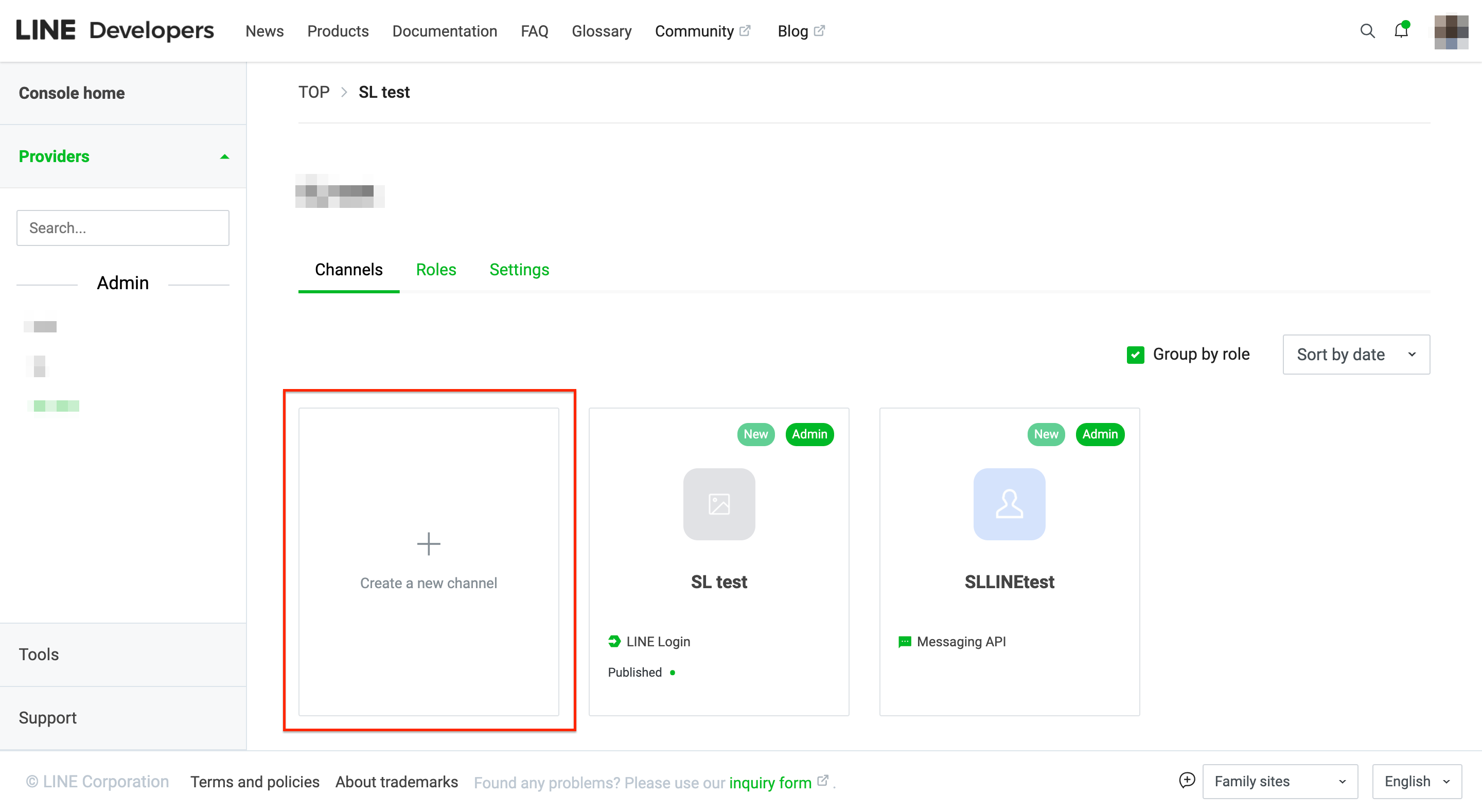Uncheck Group by role checkbox
This screenshot has width=1482, height=812.
[x=1135, y=355]
